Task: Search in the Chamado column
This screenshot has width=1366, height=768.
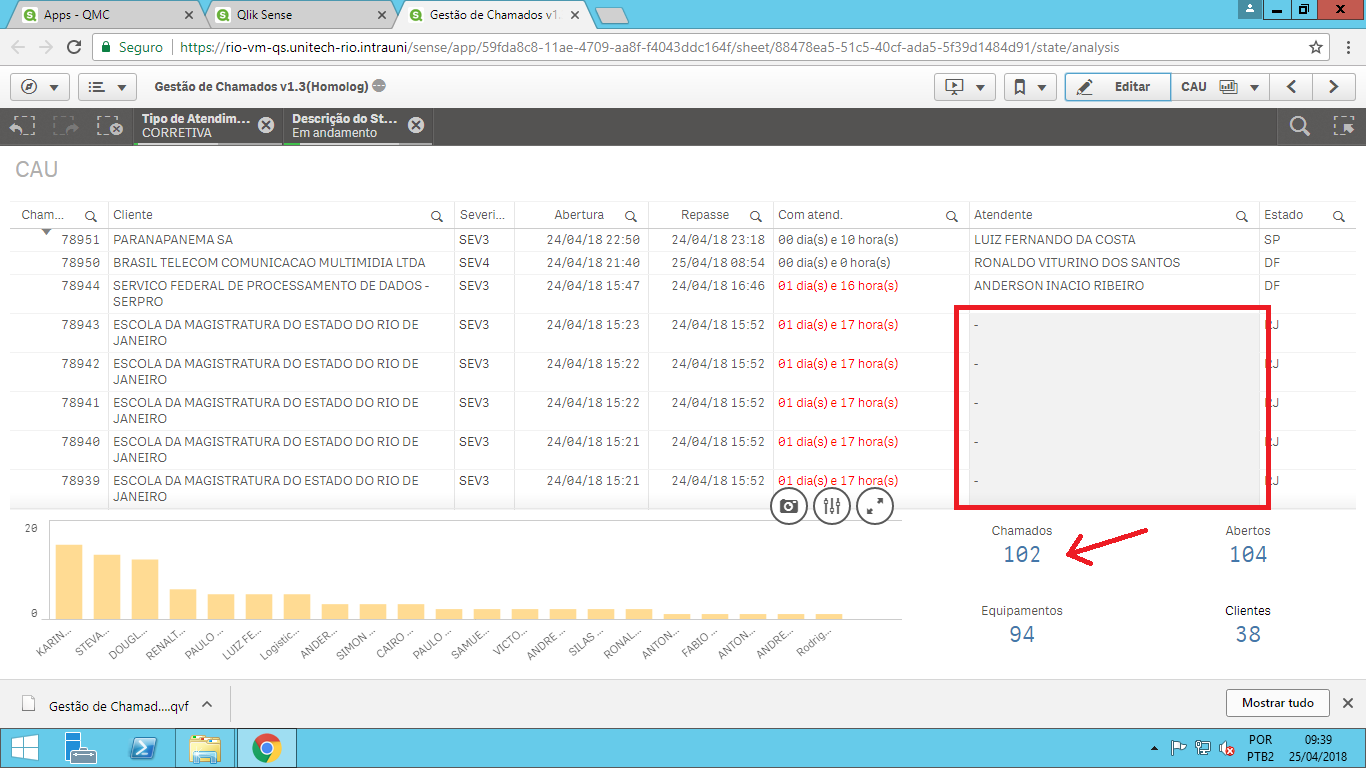Action: click(x=91, y=216)
